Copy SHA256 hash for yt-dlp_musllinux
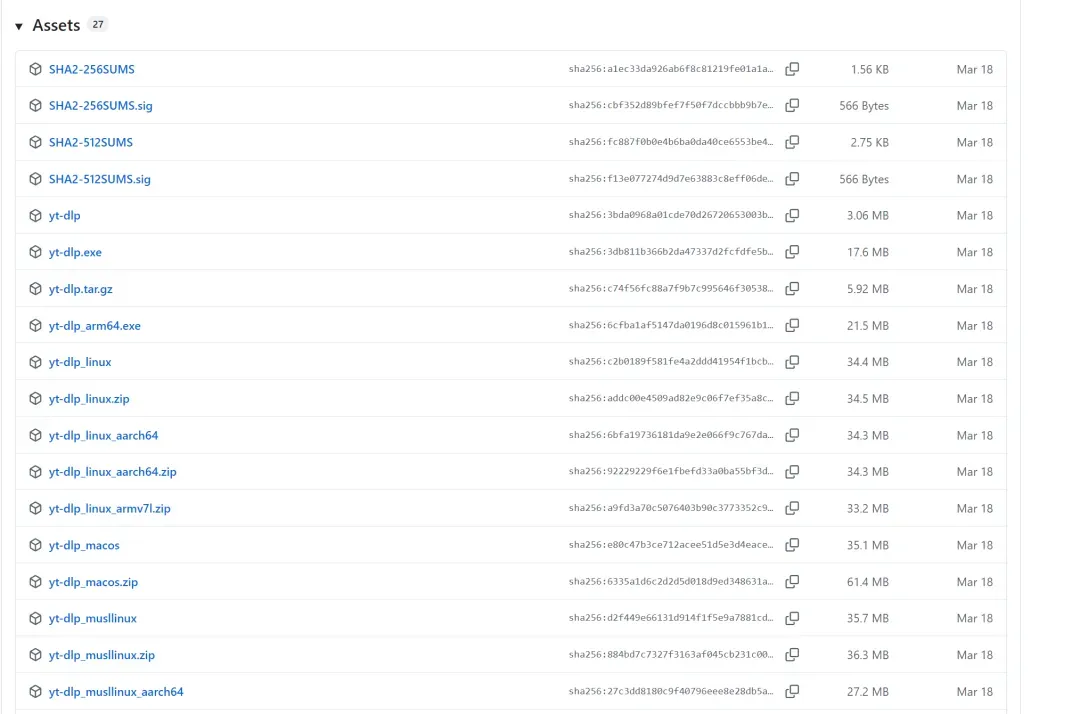1080x714 pixels. click(792, 618)
